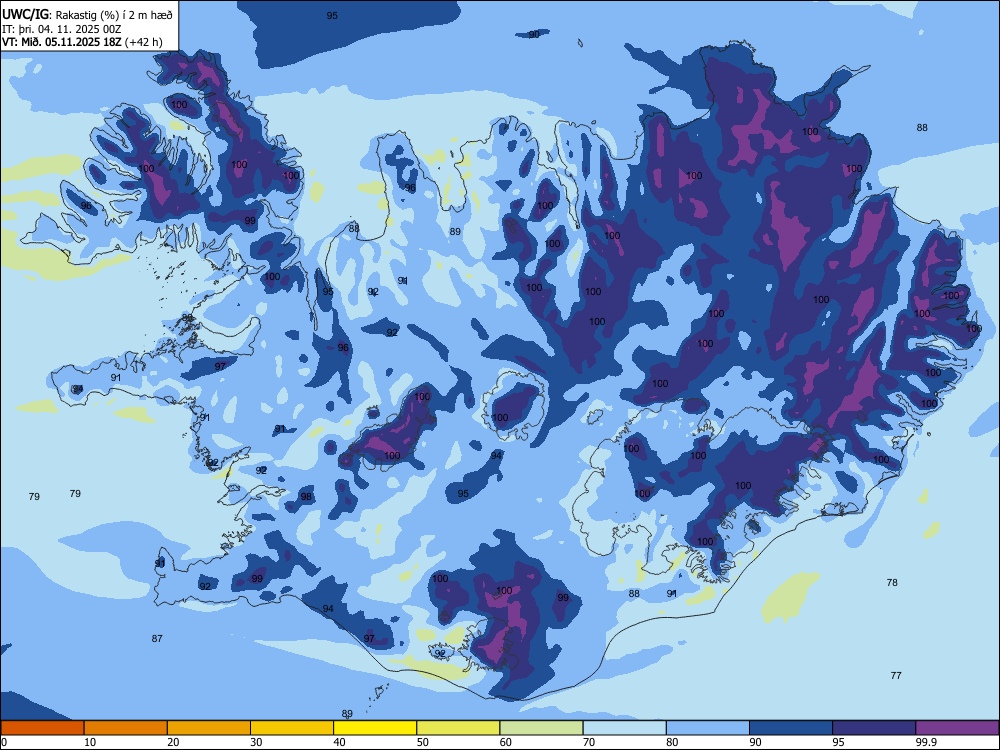Select the 'IT: þri. 04. 11. 2025 00Z' line
This screenshot has height=750, width=1000.
tap(61, 29)
